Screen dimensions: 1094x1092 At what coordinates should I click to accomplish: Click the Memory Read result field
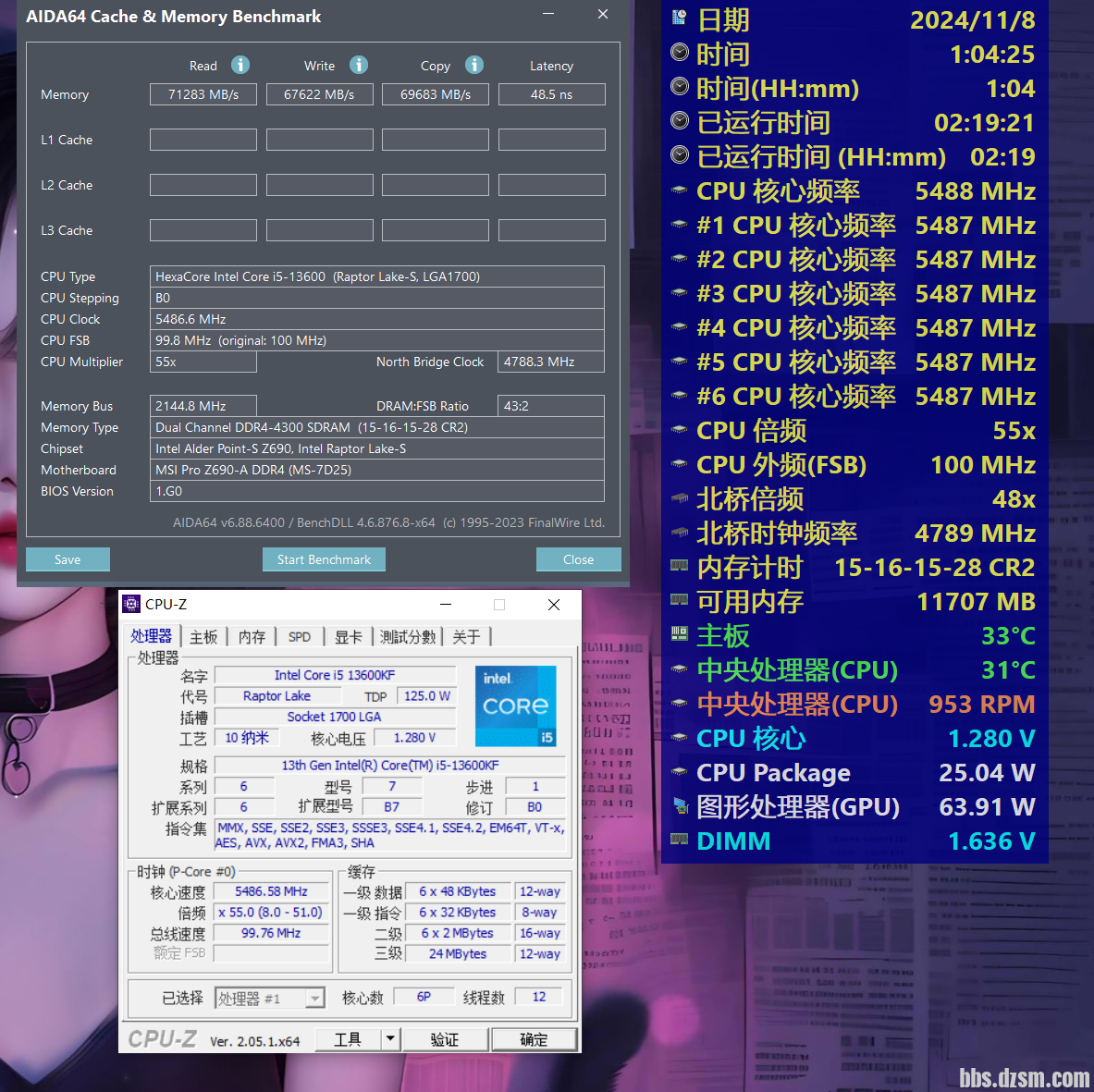(x=203, y=94)
